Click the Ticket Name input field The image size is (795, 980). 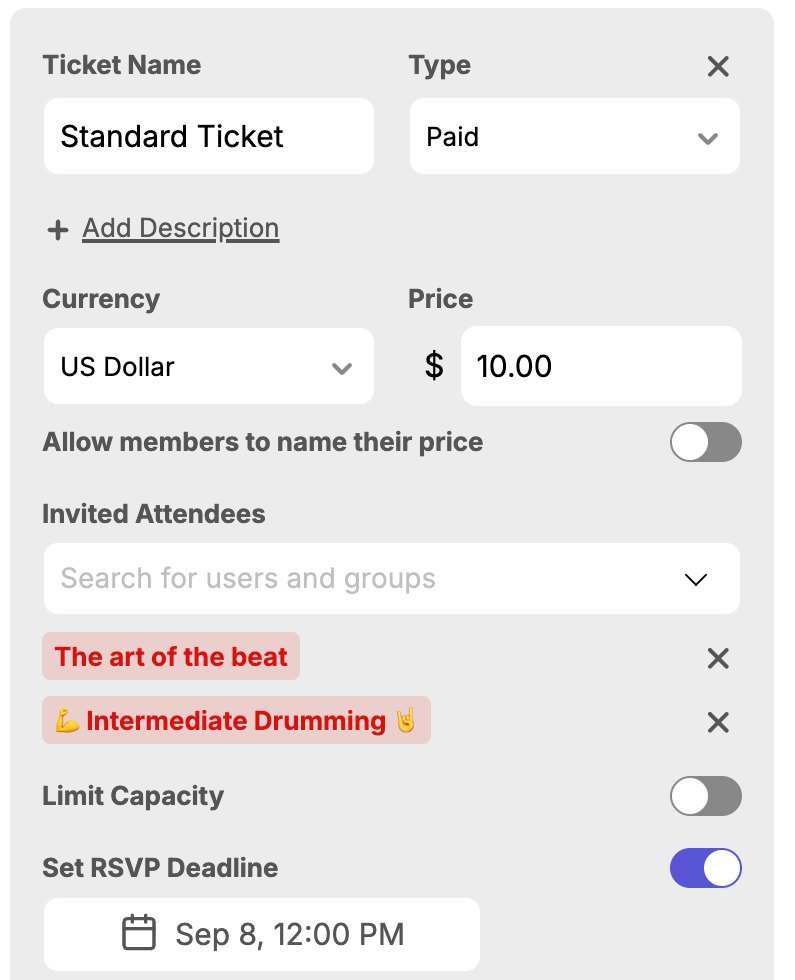pos(208,137)
